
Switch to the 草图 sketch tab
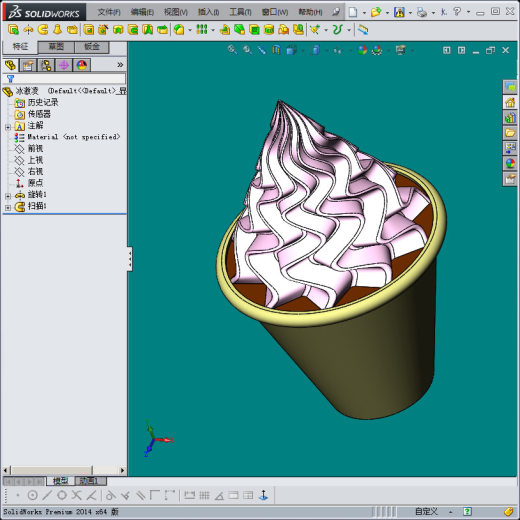pyautogui.click(x=56, y=47)
